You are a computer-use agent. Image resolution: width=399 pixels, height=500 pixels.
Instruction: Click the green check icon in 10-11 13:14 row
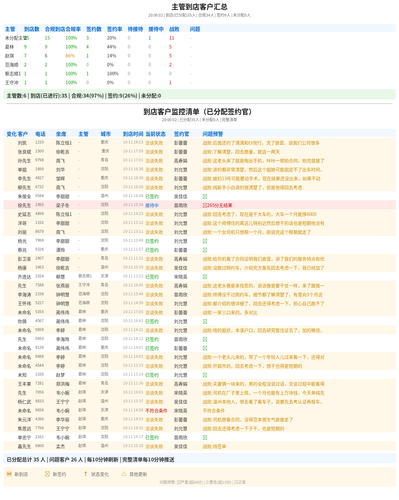click(205, 375)
